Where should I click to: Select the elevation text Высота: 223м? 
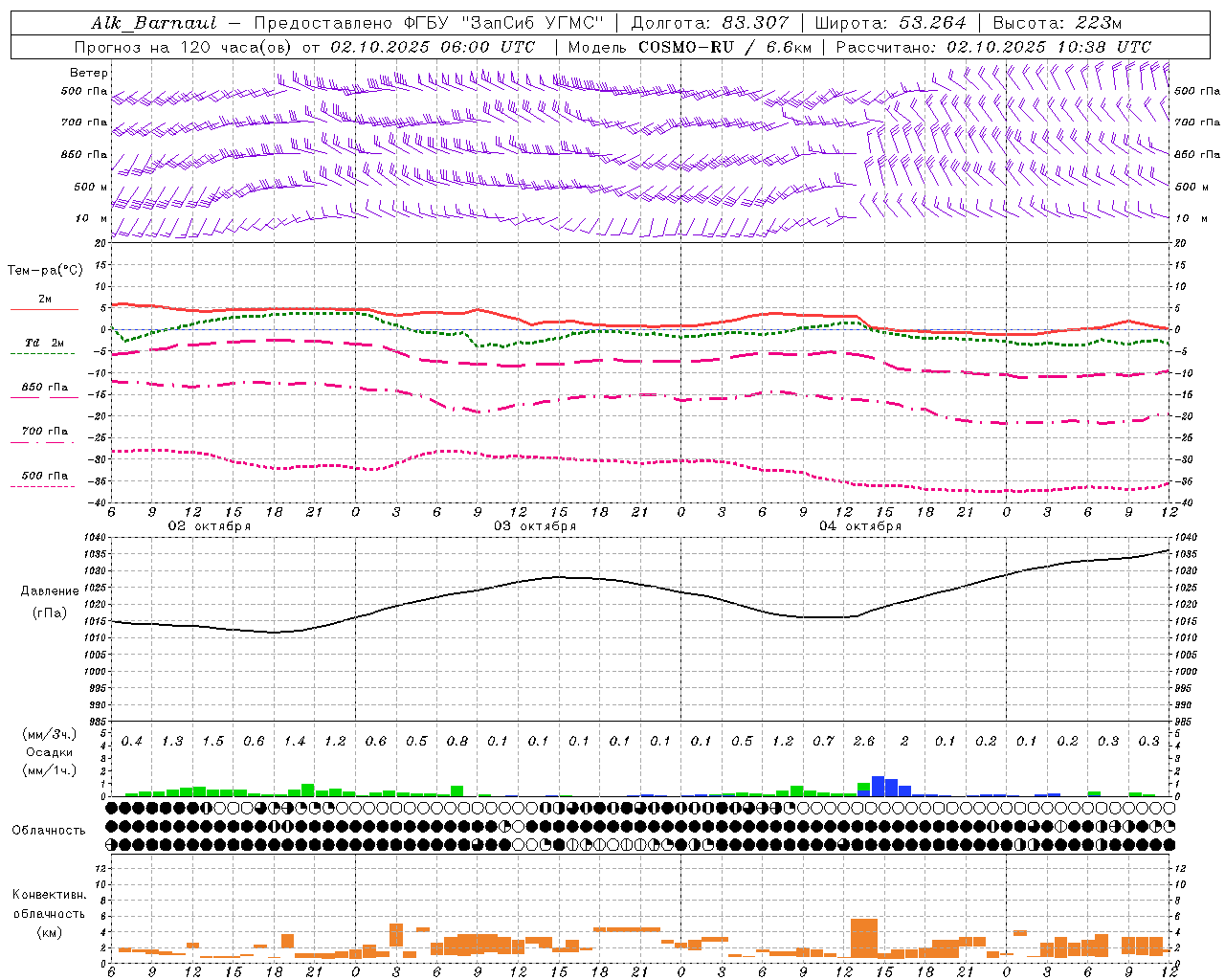coord(1057,23)
